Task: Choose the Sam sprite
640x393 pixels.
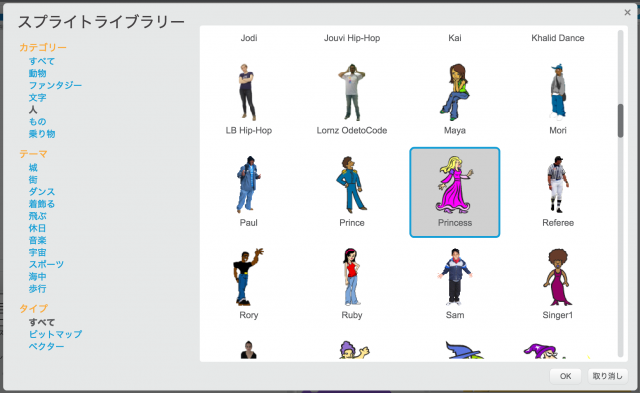Action: tap(455, 284)
